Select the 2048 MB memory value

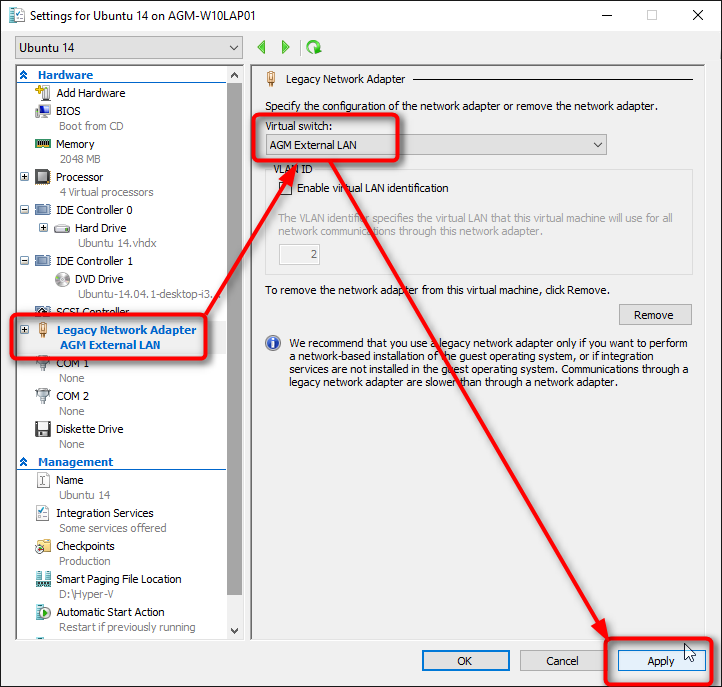[x=80, y=159]
